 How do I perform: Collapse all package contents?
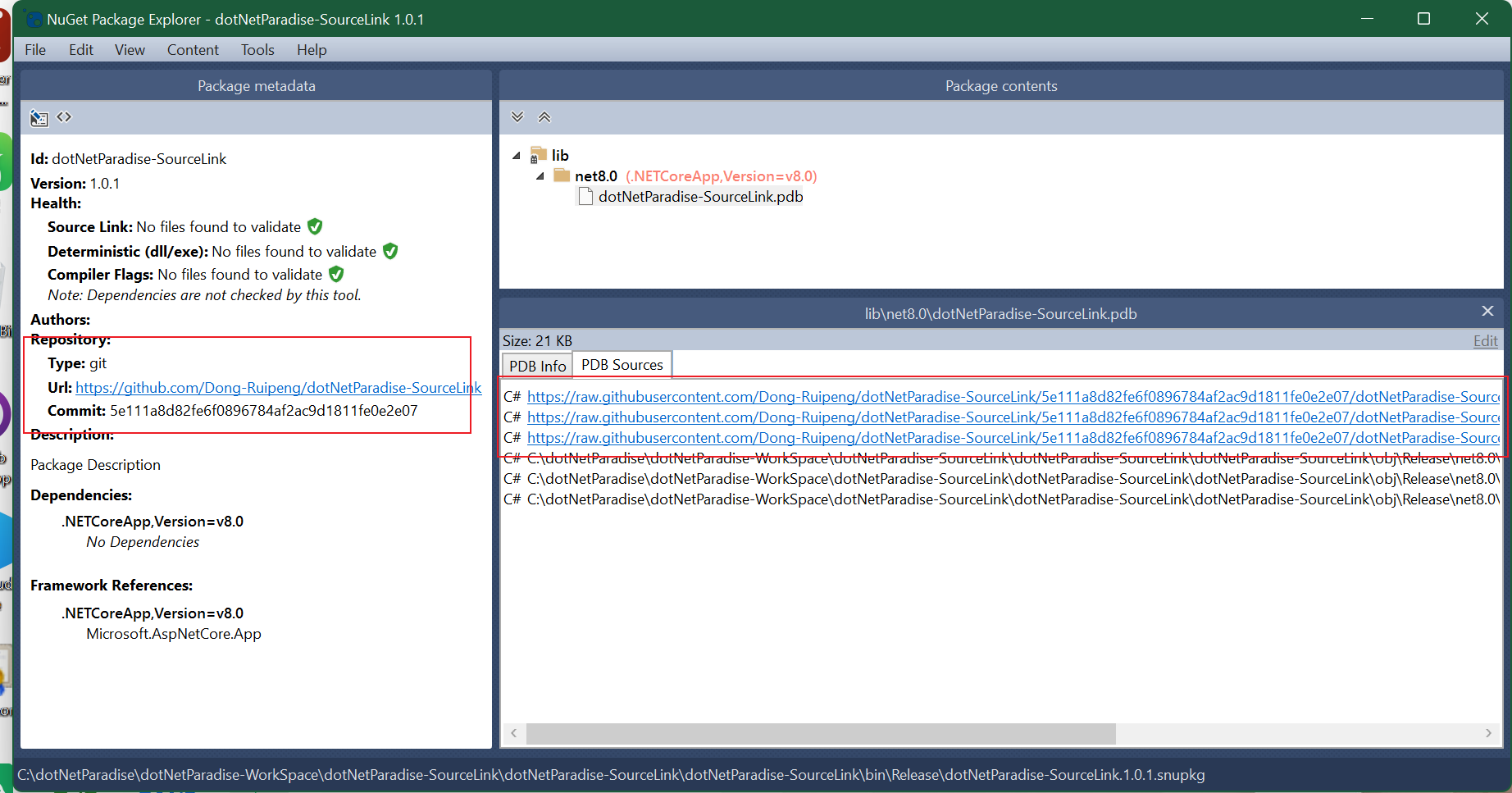(x=544, y=116)
